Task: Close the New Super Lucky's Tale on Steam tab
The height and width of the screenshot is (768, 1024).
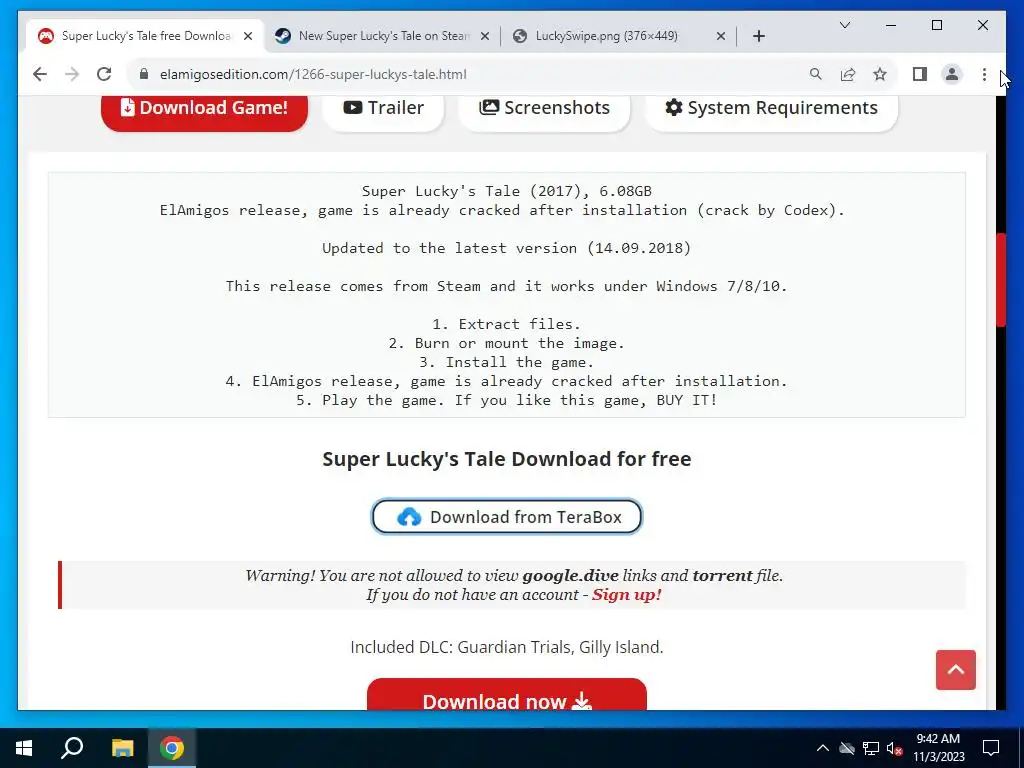Action: click(x=485, y=37)
